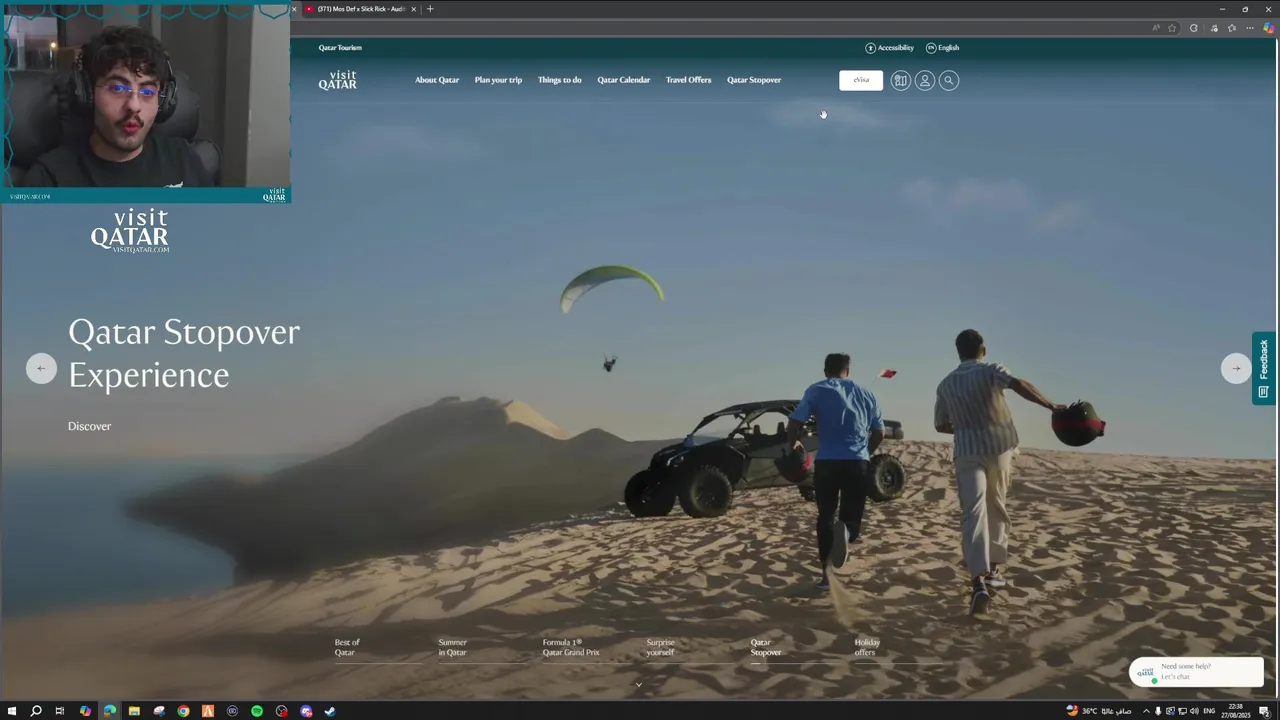1280x720 pixels.
Task: Select the Summer in Qatar slide
Action: coord(452,647)
